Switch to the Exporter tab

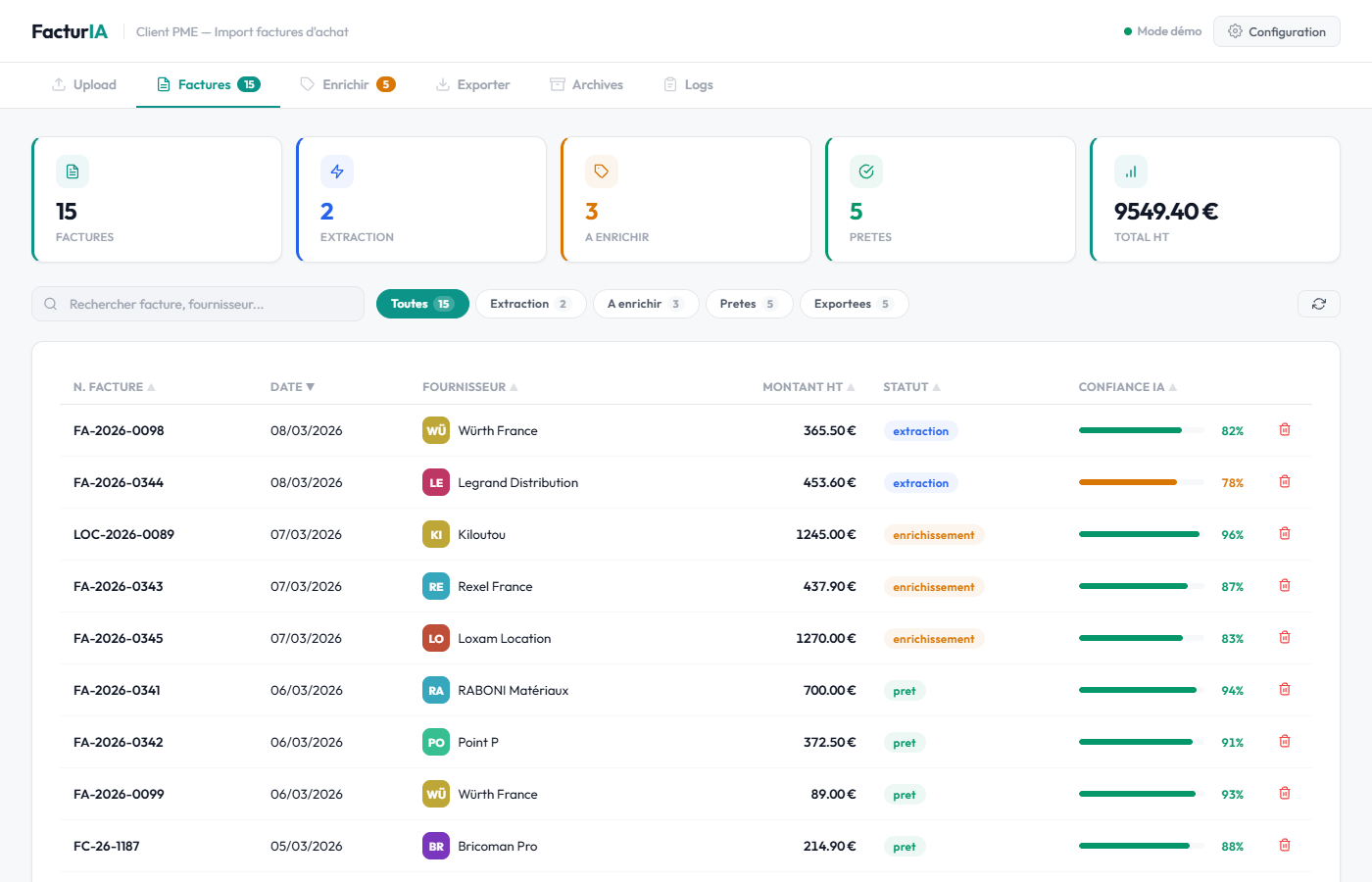[473, 84]
